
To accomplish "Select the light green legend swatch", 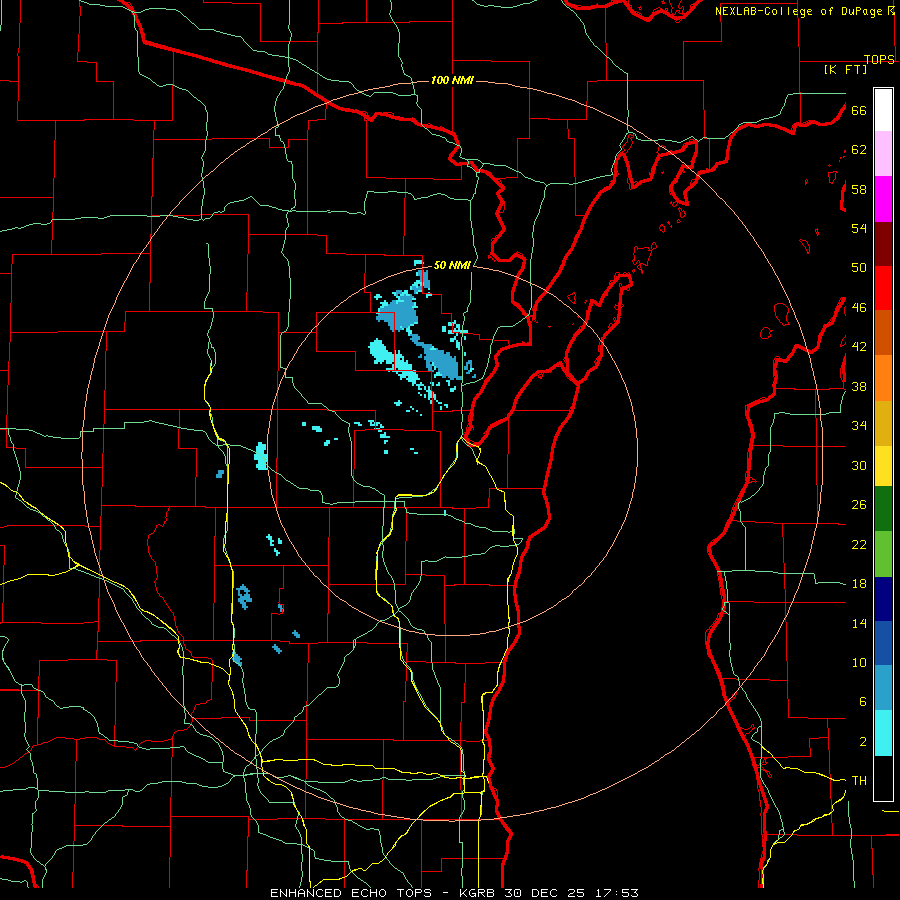I will point(883,554).
